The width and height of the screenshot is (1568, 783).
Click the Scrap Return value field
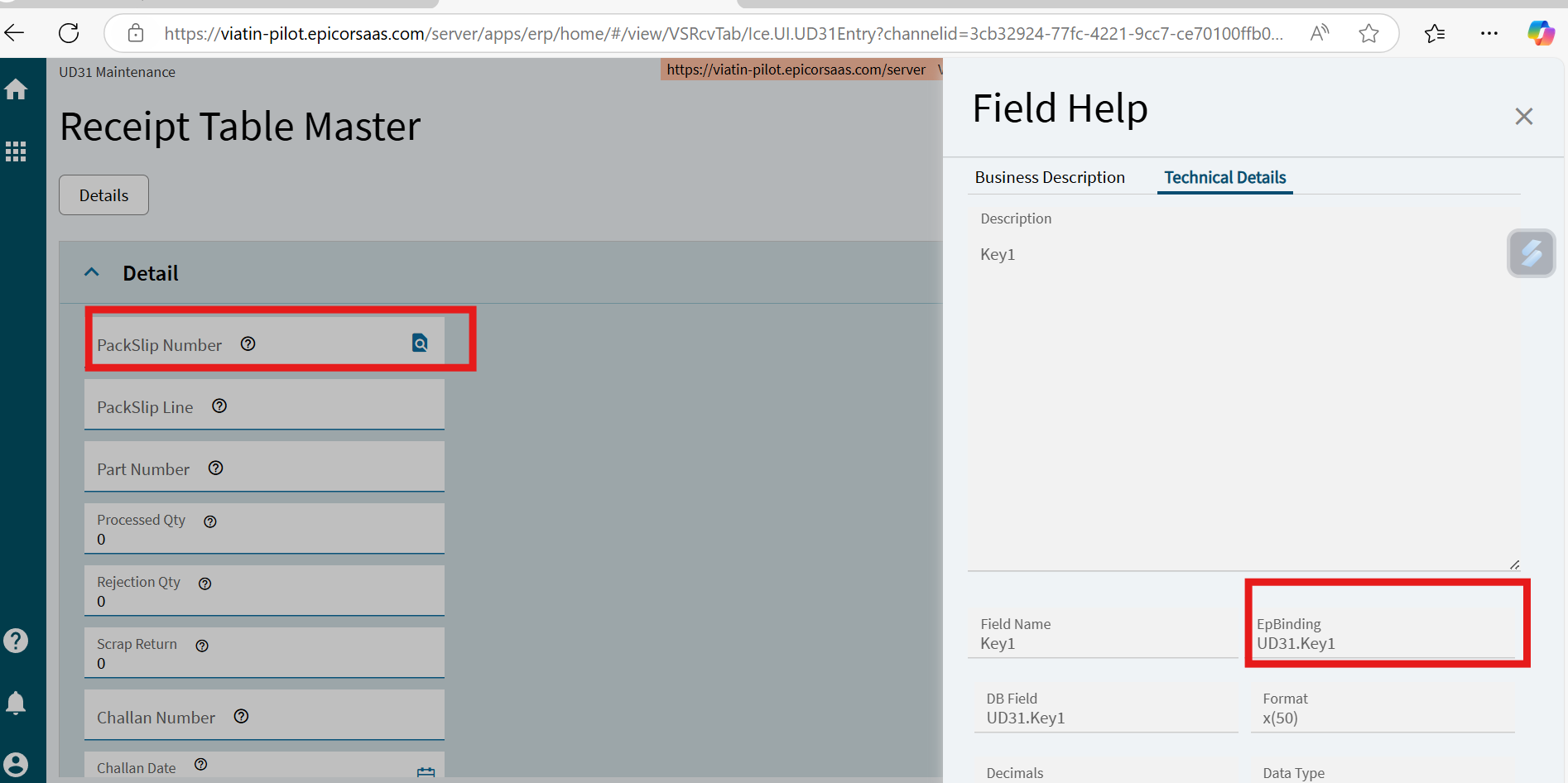point(264,653)
